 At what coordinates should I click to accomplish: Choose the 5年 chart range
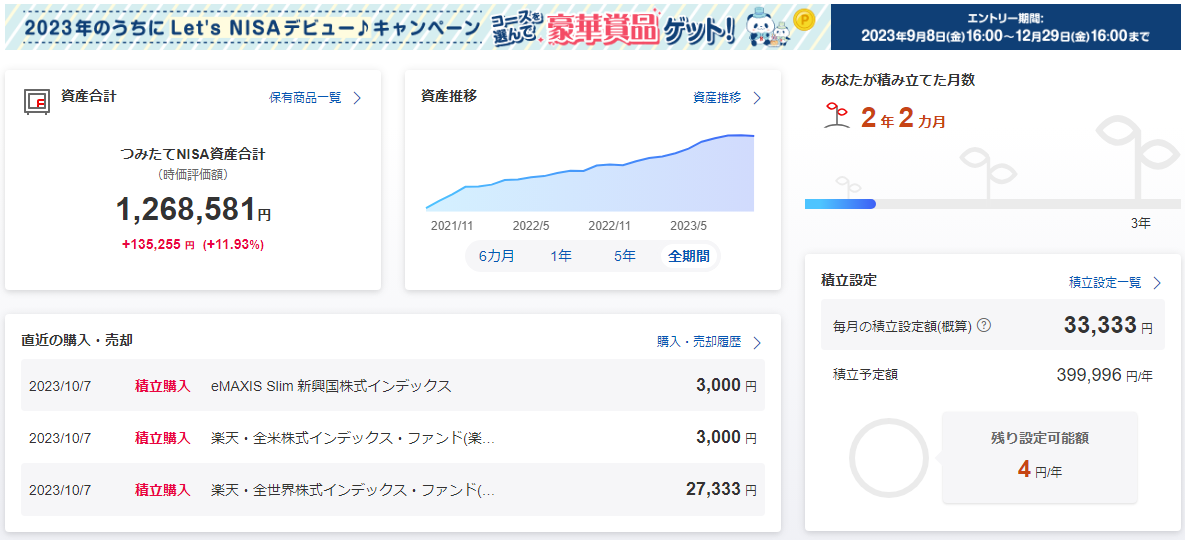(x=625, y=256)
